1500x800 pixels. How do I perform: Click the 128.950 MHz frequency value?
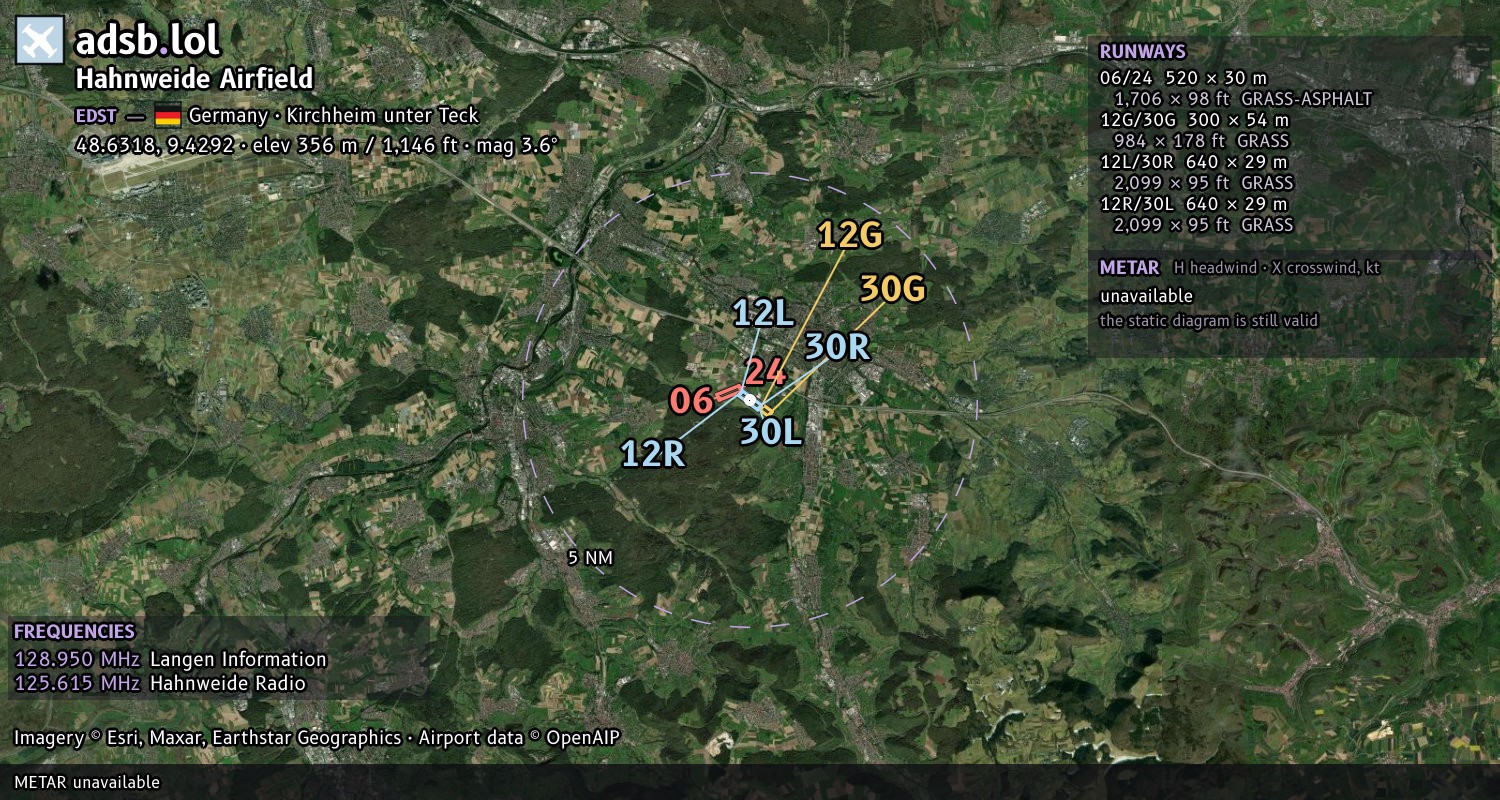(x=77, y=660)
